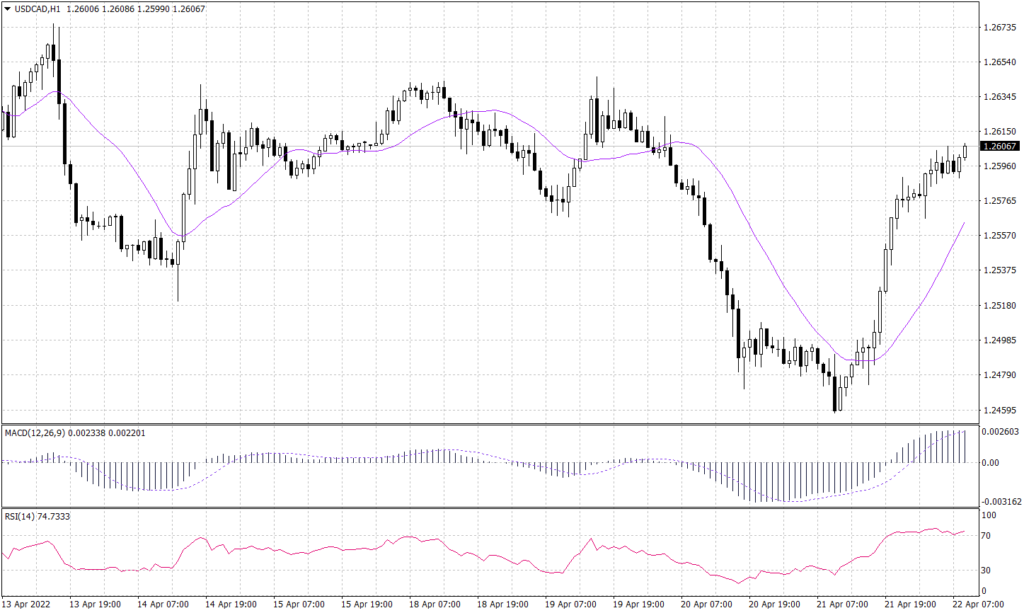Click the MACD value 0.002338

[x=86, y=433]
